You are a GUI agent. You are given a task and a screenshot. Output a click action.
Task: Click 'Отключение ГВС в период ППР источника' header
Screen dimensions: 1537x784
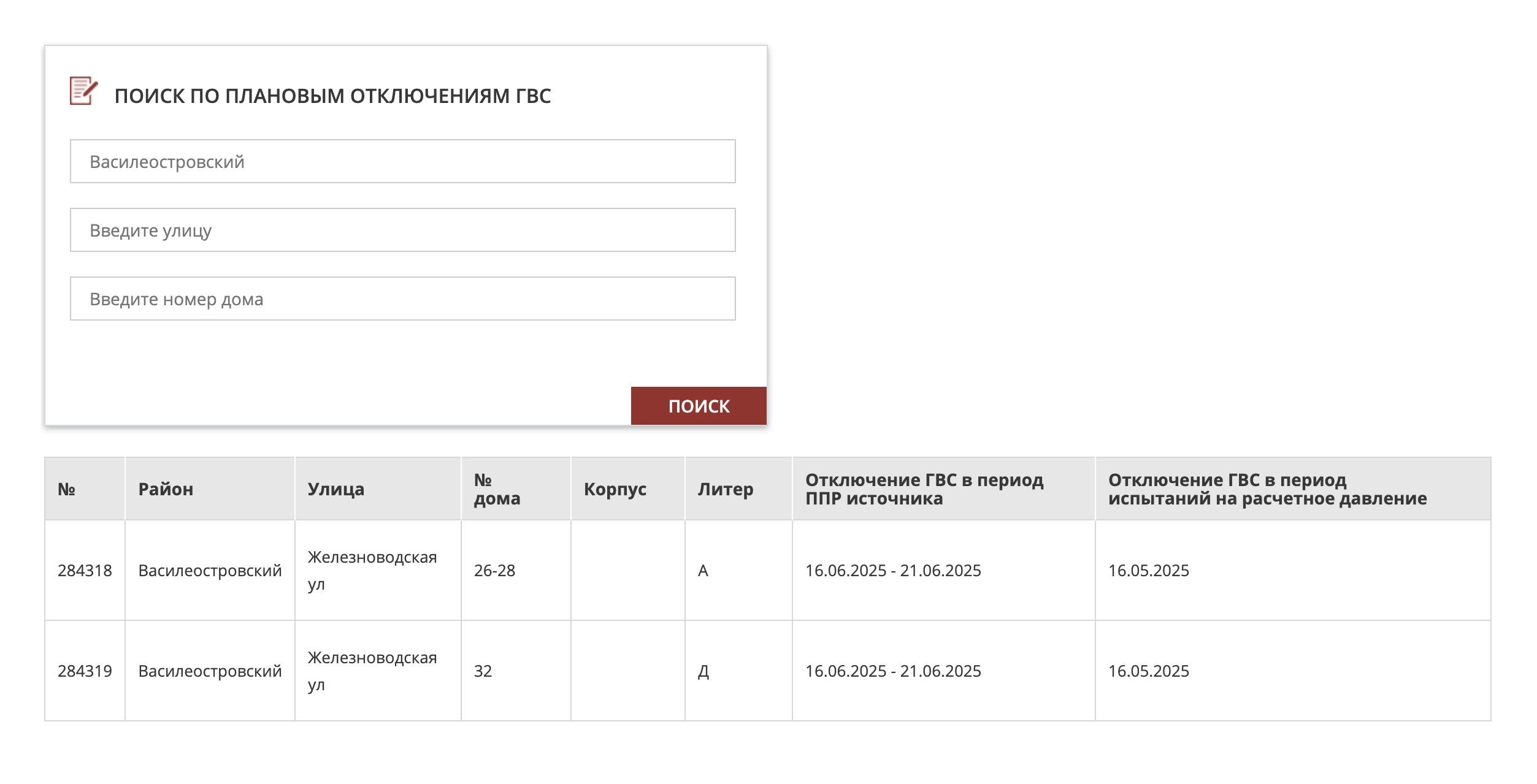[x=924, y=489]
